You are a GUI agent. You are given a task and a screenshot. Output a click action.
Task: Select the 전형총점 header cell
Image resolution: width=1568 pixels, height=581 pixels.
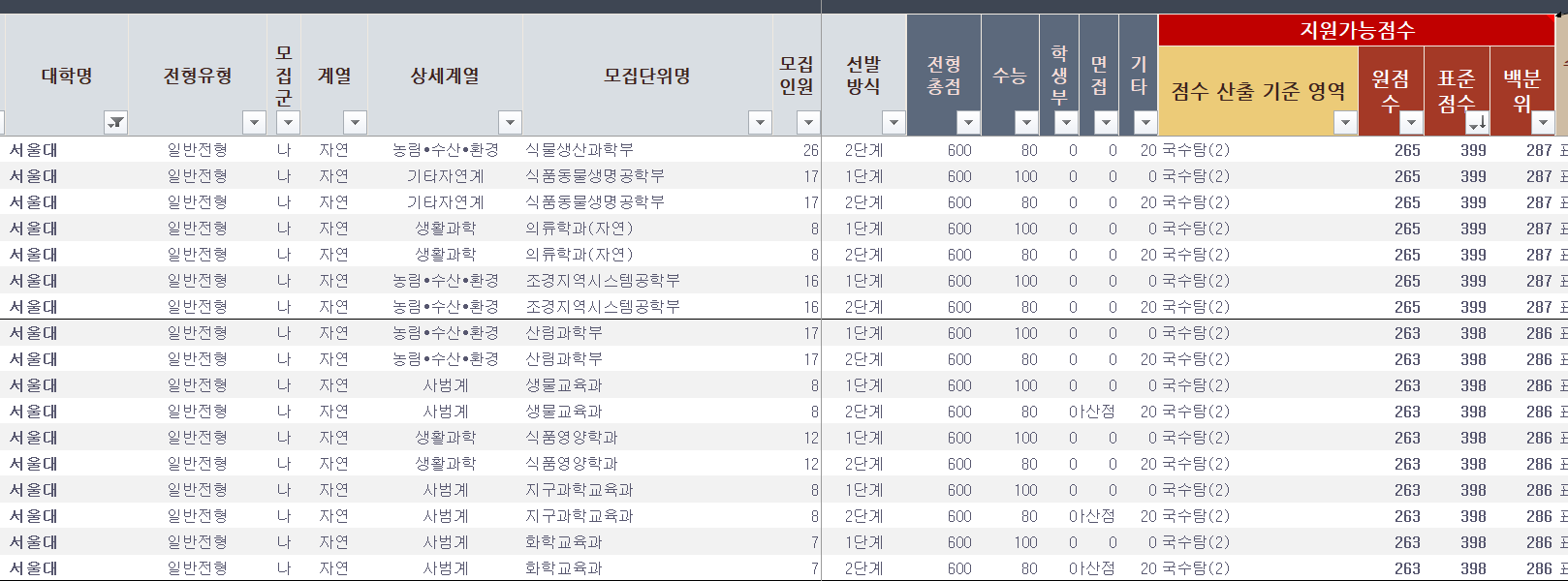(944, 76)
